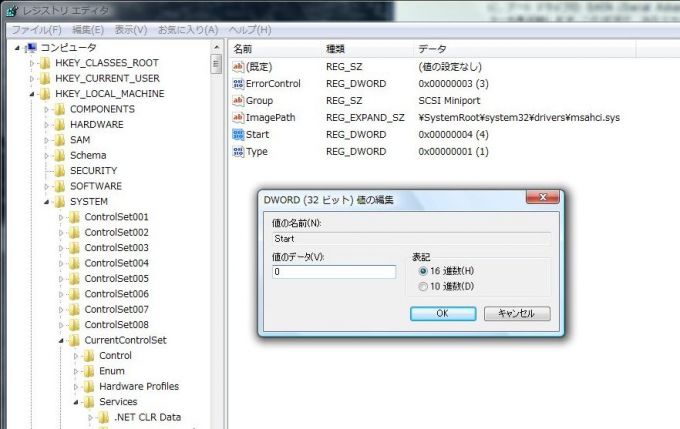680x429 pixels.
Task: Click the 0x00000003 (3) data value
Action: [x=453, y=84]
